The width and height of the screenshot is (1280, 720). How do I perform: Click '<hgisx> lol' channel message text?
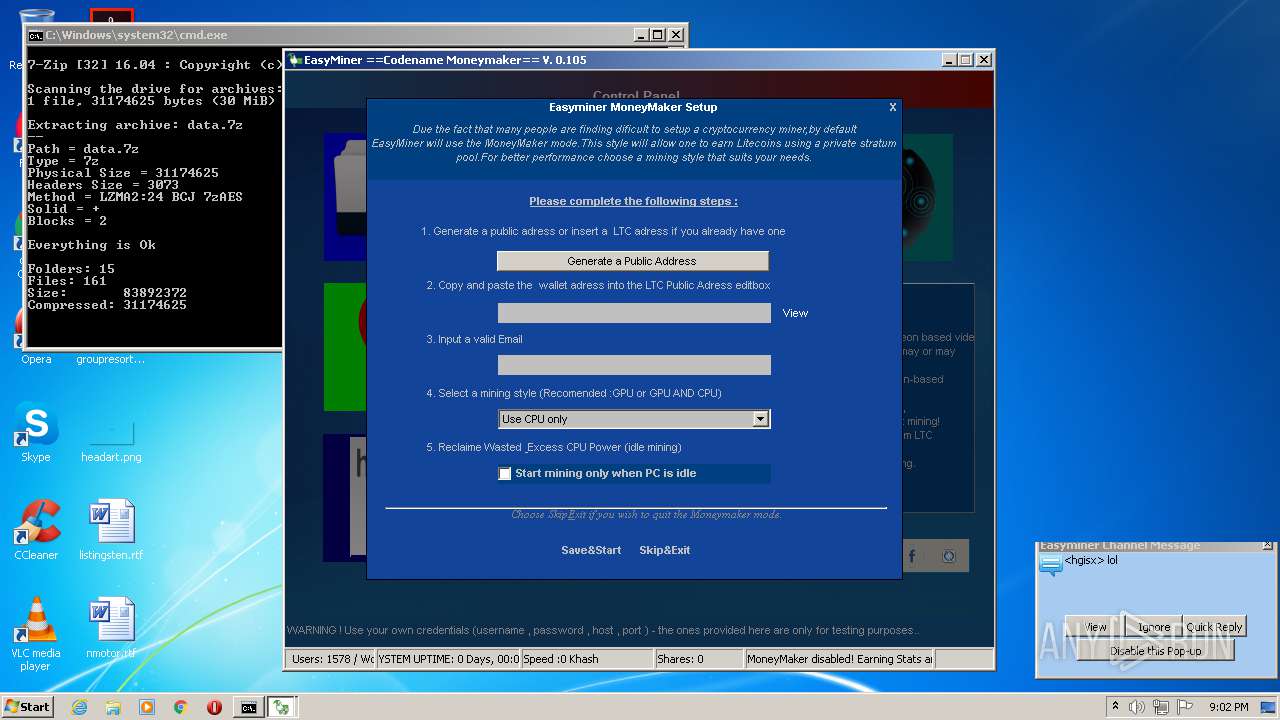[x=1091, y=560]
